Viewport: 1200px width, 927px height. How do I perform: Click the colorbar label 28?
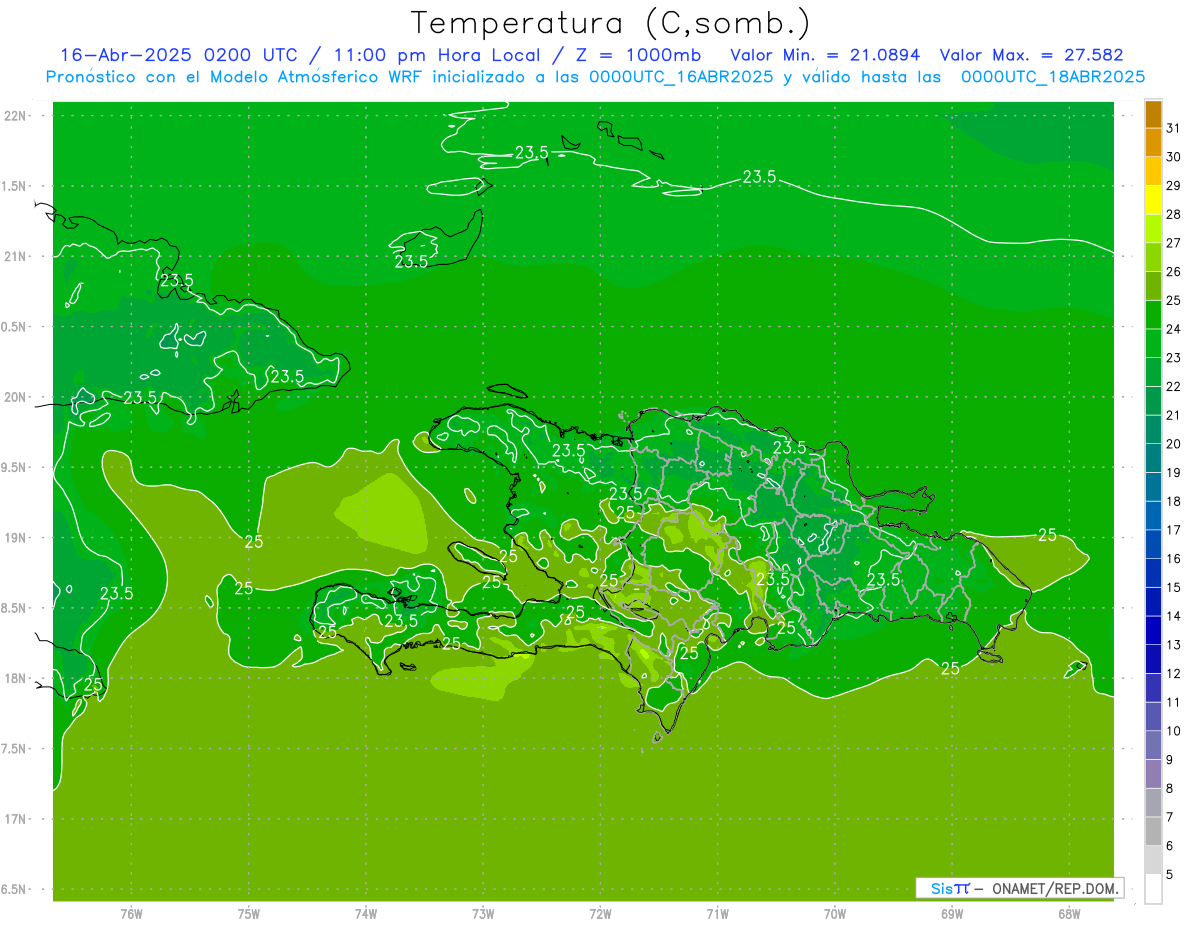(x=1173, y=214)
